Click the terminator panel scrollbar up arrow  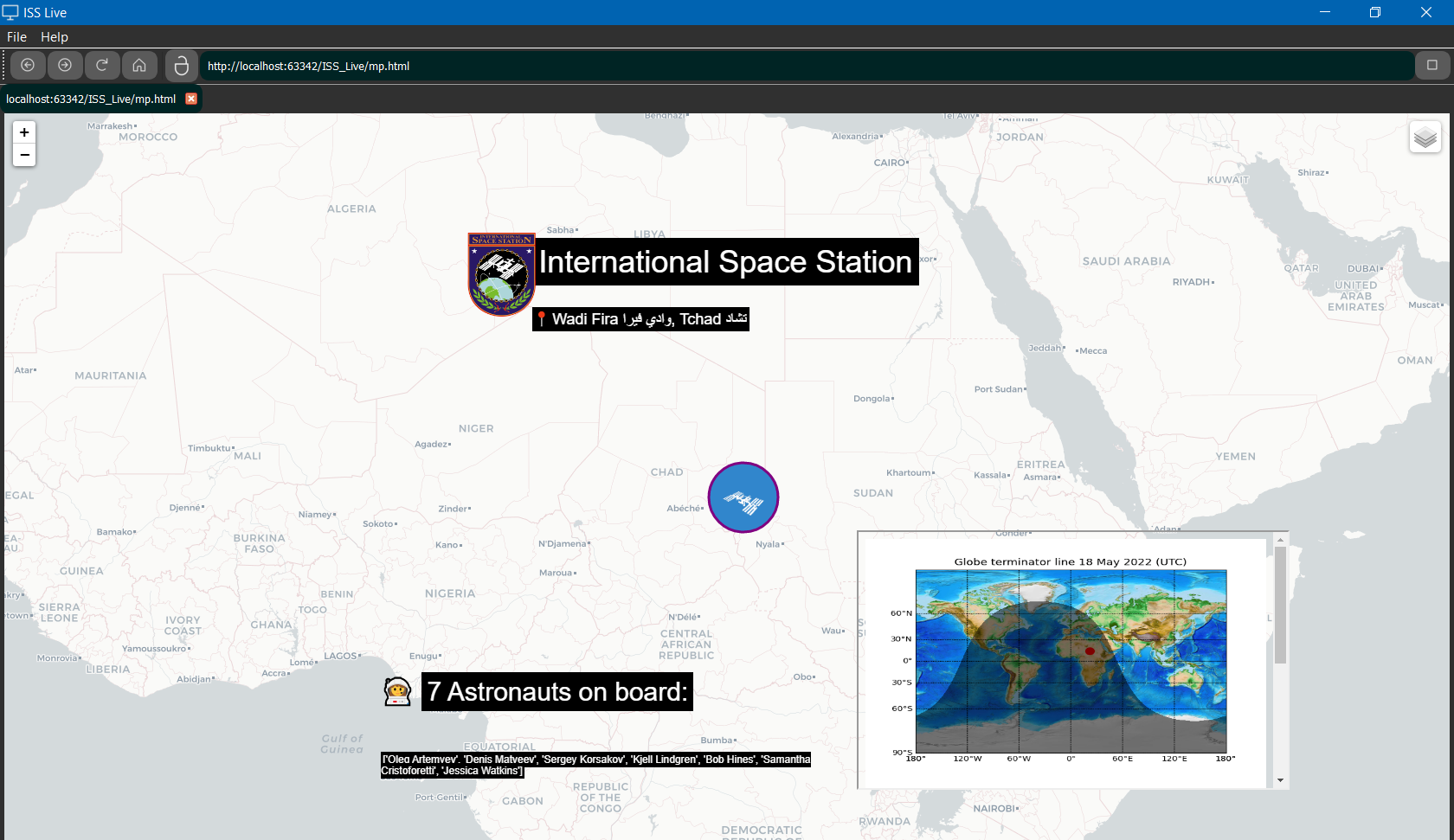pos(1280,540)
